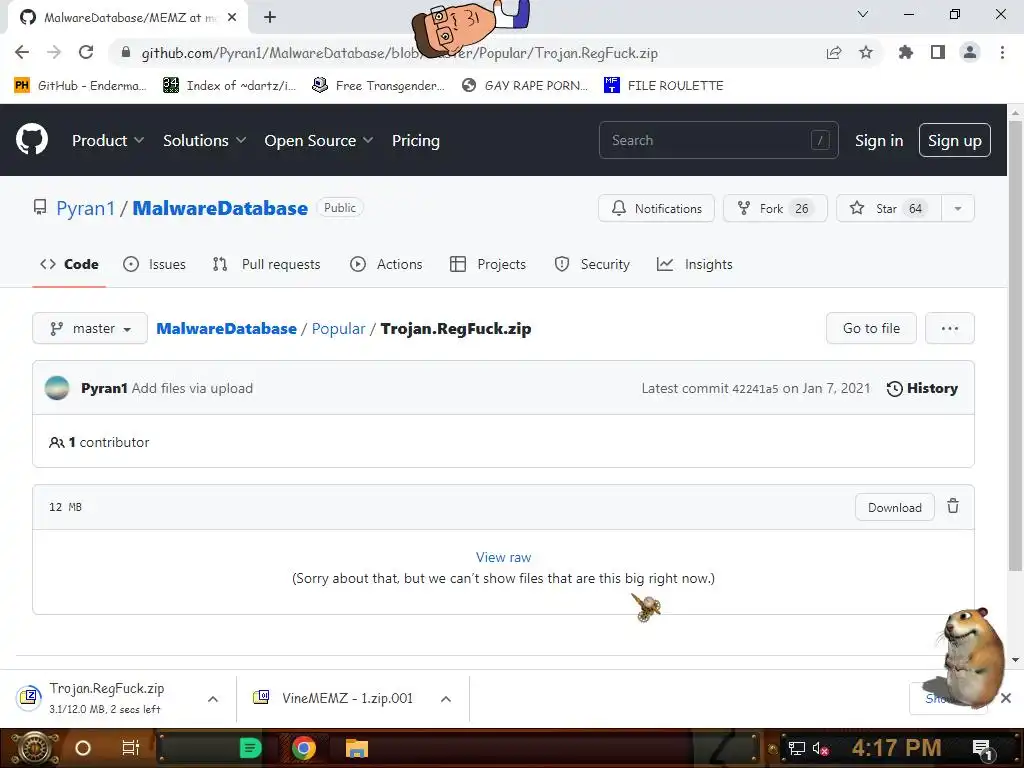The image size is (1024, 768).
Task: Focus the GitHub Search field
Action: [x=718, y=140]
